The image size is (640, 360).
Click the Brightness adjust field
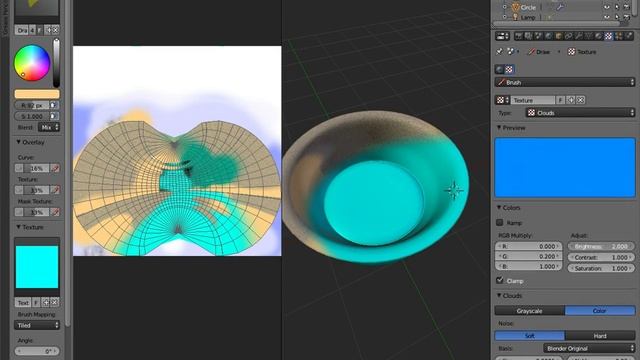(x=601, y=247)
